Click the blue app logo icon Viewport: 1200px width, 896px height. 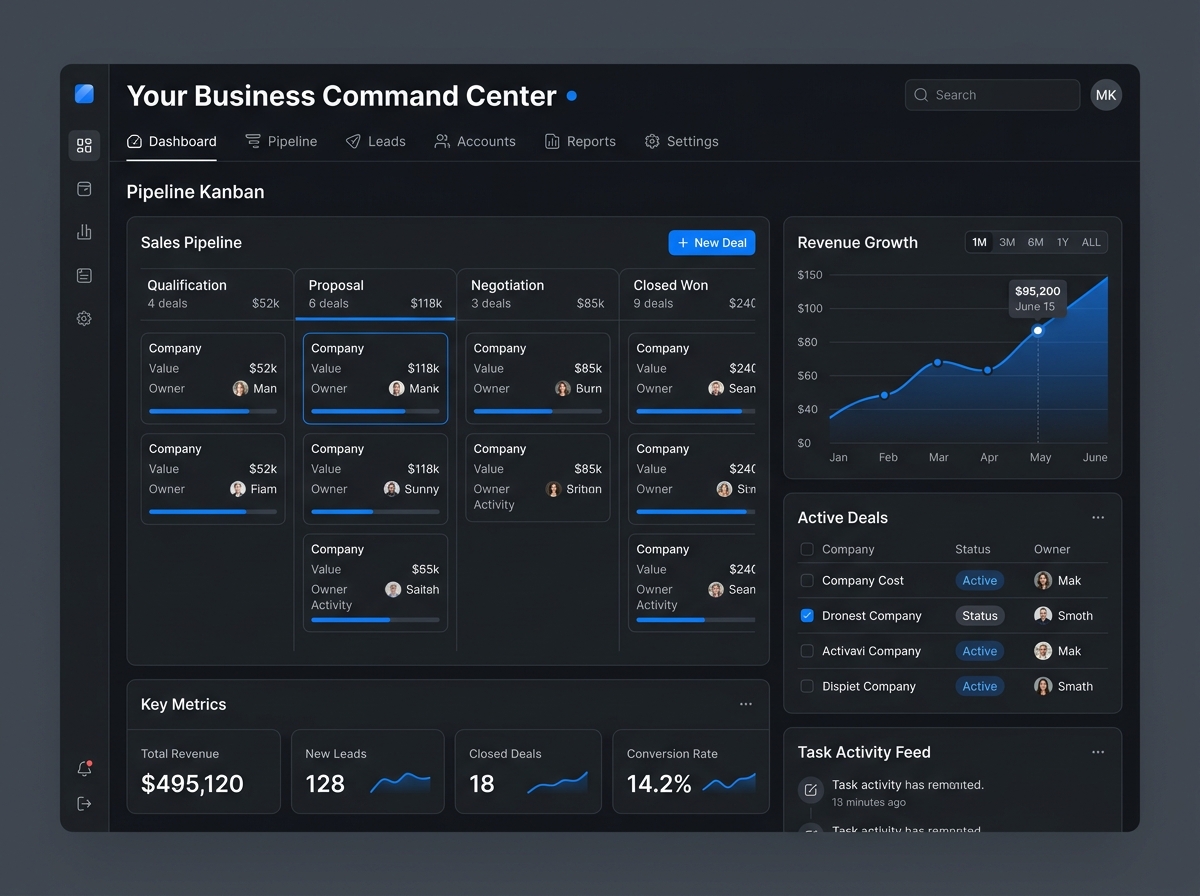[84, 94]
